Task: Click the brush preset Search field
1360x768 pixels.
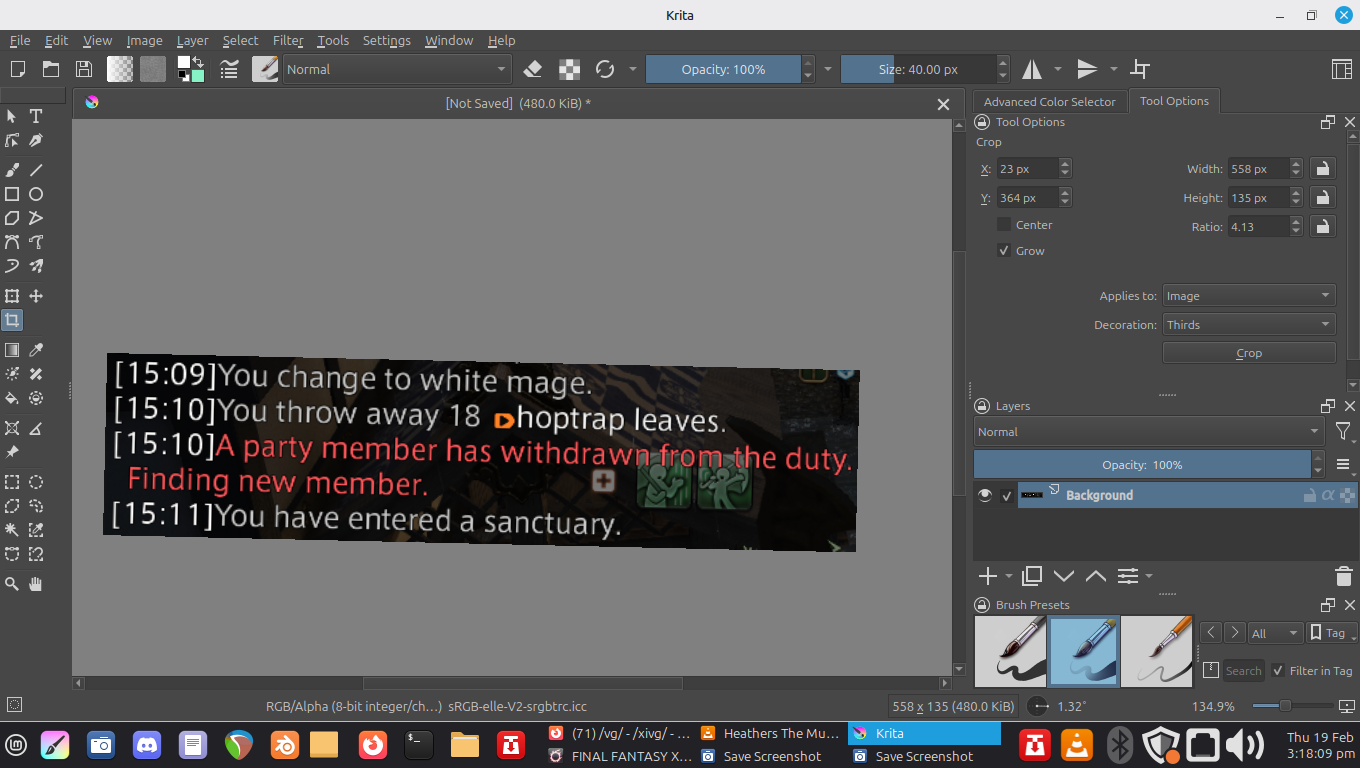Action: [x=1243, y=671]
